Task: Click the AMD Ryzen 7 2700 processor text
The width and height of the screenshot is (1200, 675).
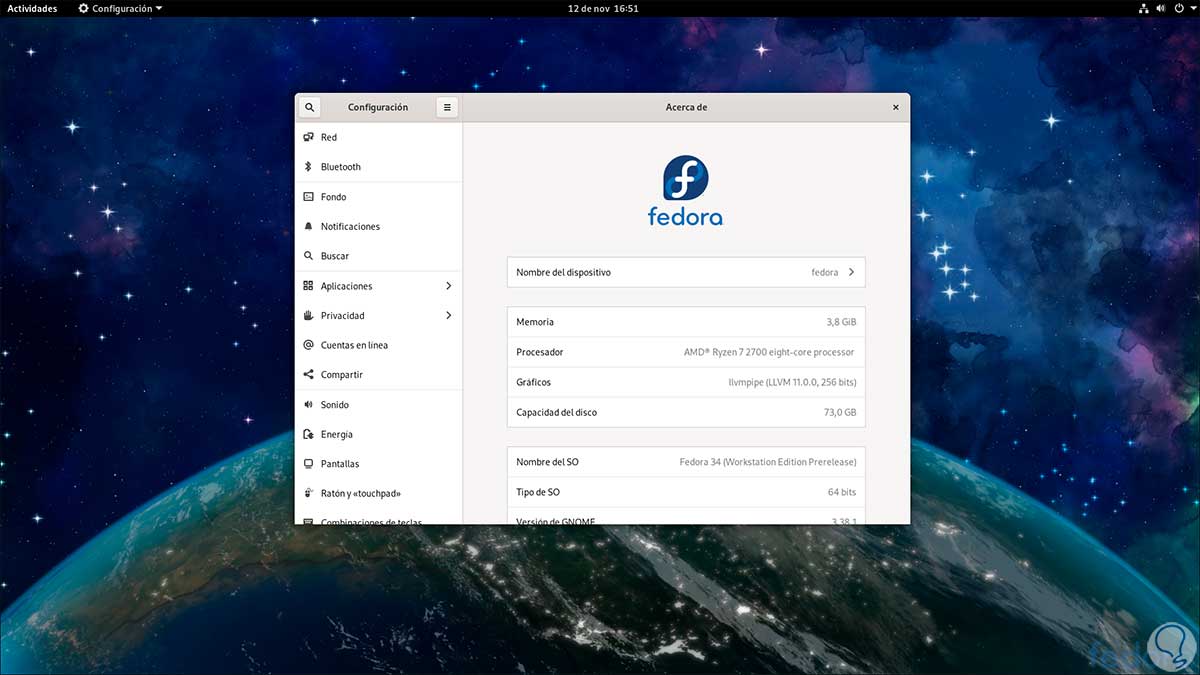Action: pos(769,352)
